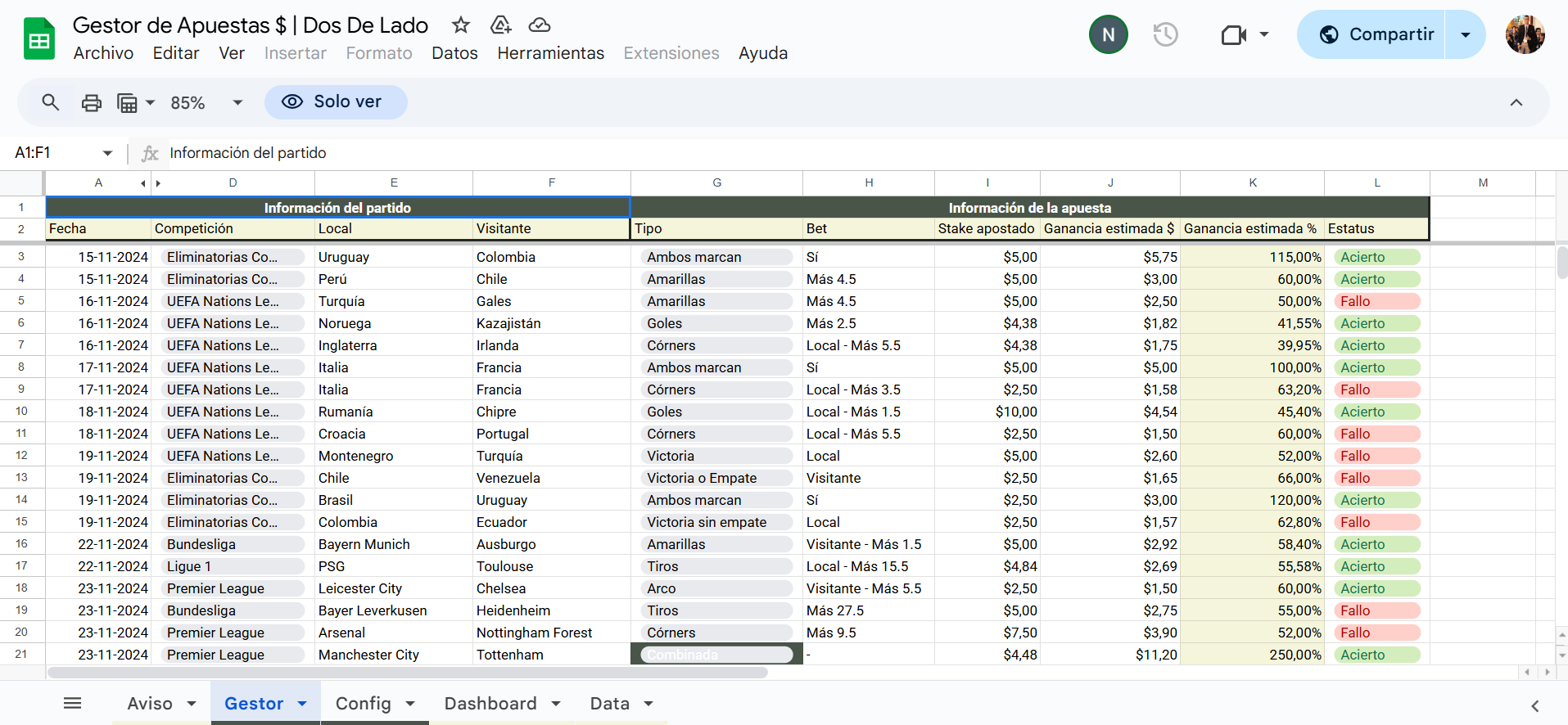Select row 10 header
This screenshot has width=1568, height=725.
point(22,412)
